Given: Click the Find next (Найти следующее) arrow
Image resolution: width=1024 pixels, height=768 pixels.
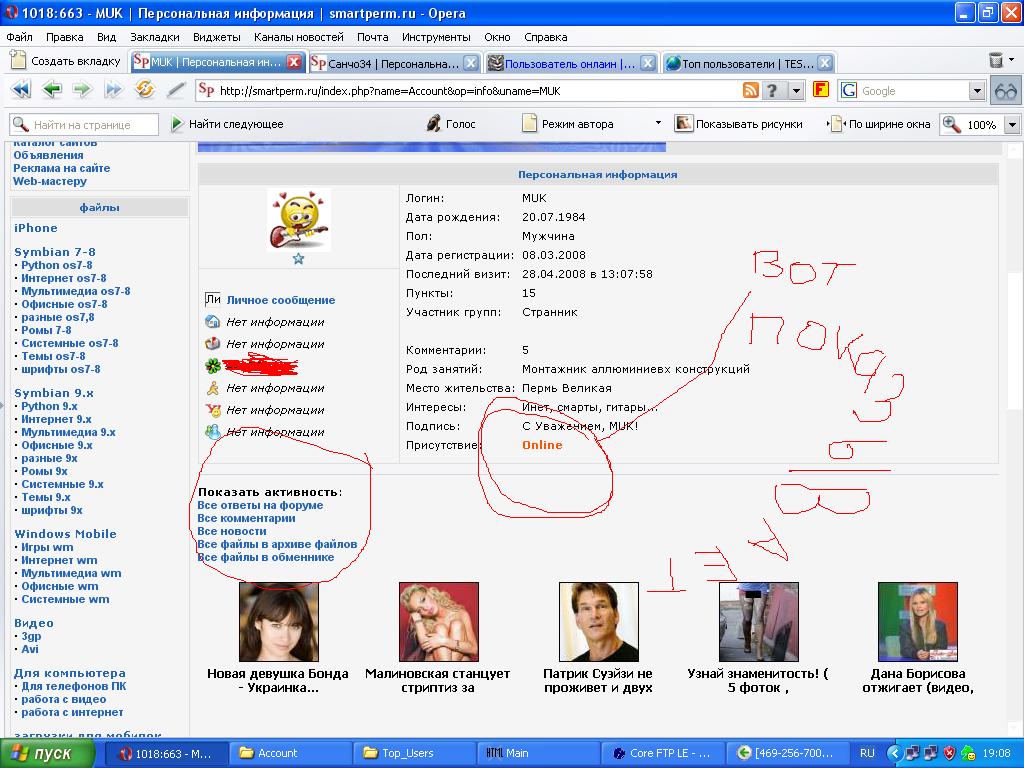Looking at the screenshot, I should click(178, 124).
